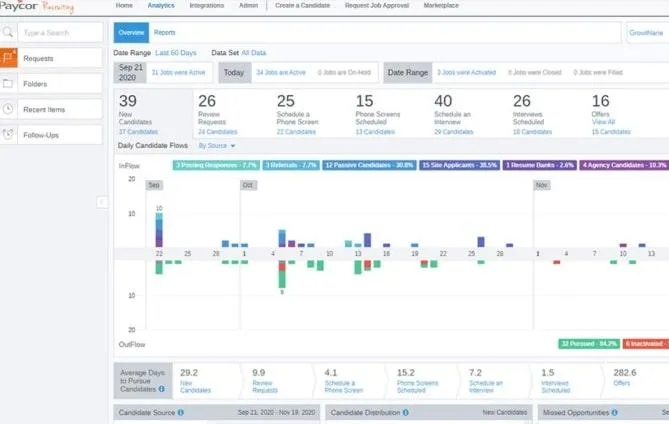
Task: Click info icon next to Candidate Source
Action: [x=181, y=412]
